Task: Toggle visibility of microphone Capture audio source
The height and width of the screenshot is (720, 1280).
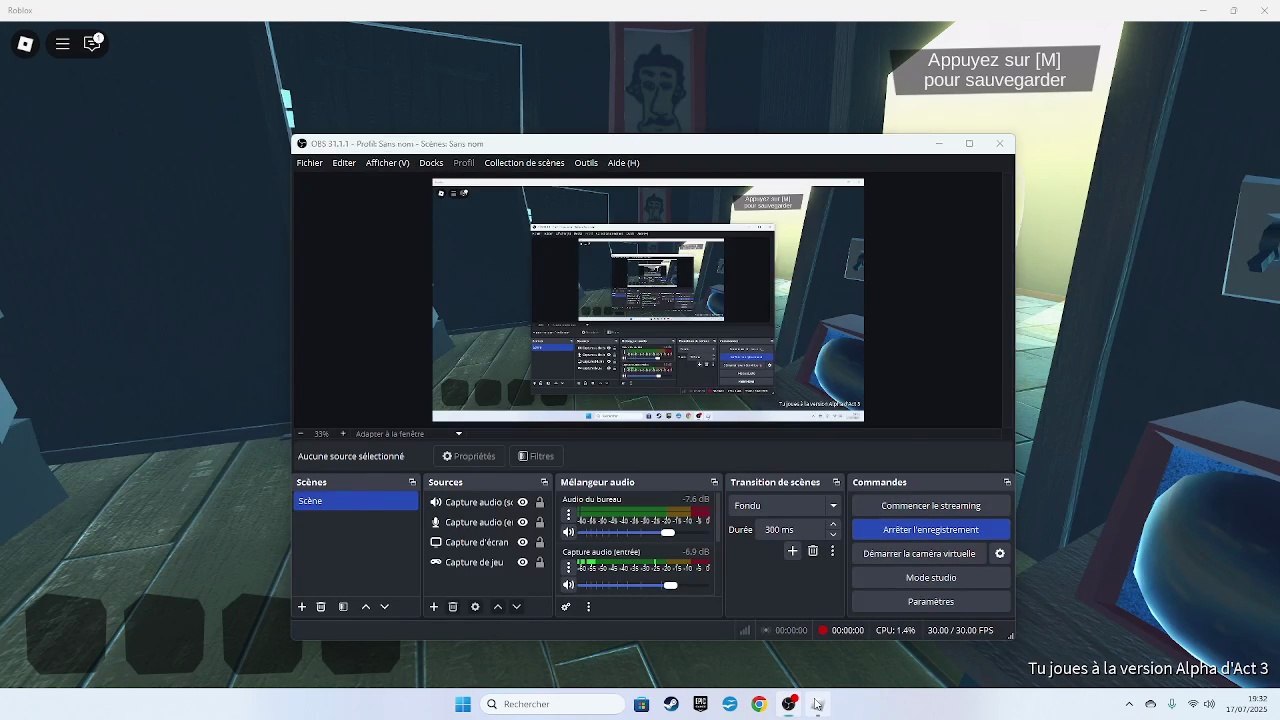Action: click(x=522, y=522)
